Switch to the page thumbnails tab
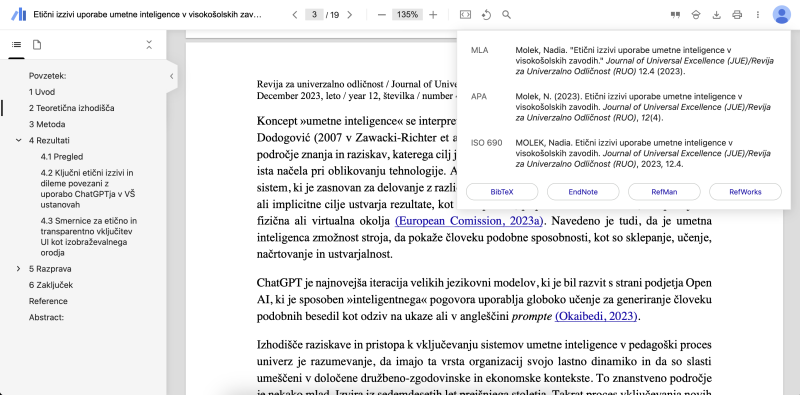 (37, 45)
